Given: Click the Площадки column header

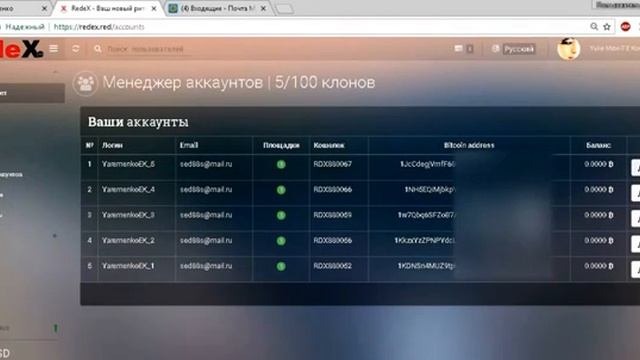Looking at the screenshot, I should (281, 145).
